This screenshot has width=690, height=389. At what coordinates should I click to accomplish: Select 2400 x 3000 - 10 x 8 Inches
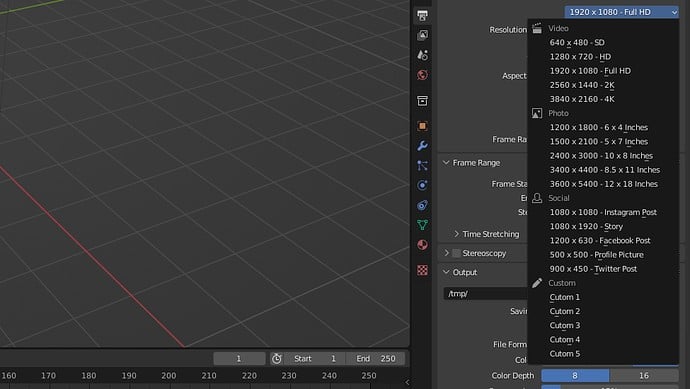coord(603,156)
